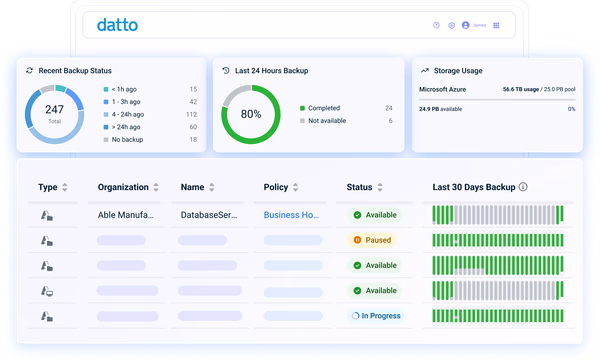Click the Recent Backup Status refresh icon
The width and height of the screenshot is (600, 361).
click(x=29, y=70)
